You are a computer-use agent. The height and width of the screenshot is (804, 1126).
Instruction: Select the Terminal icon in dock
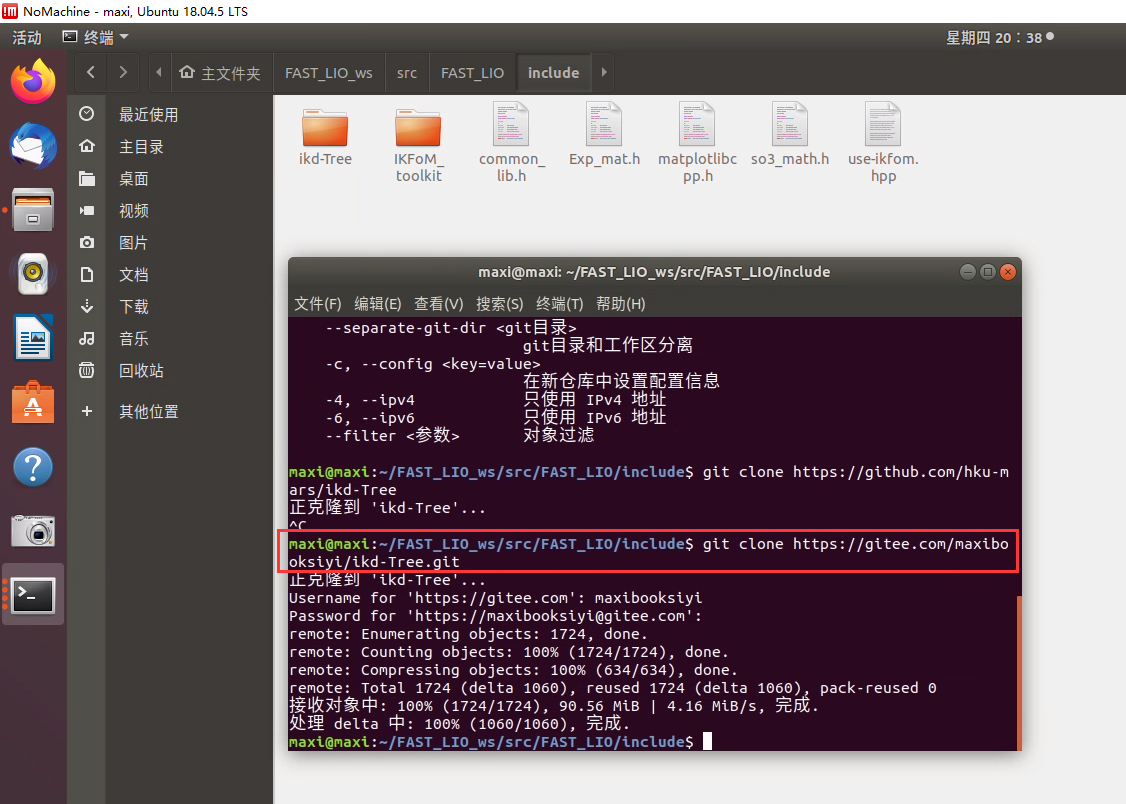click(x=33, y=595)
